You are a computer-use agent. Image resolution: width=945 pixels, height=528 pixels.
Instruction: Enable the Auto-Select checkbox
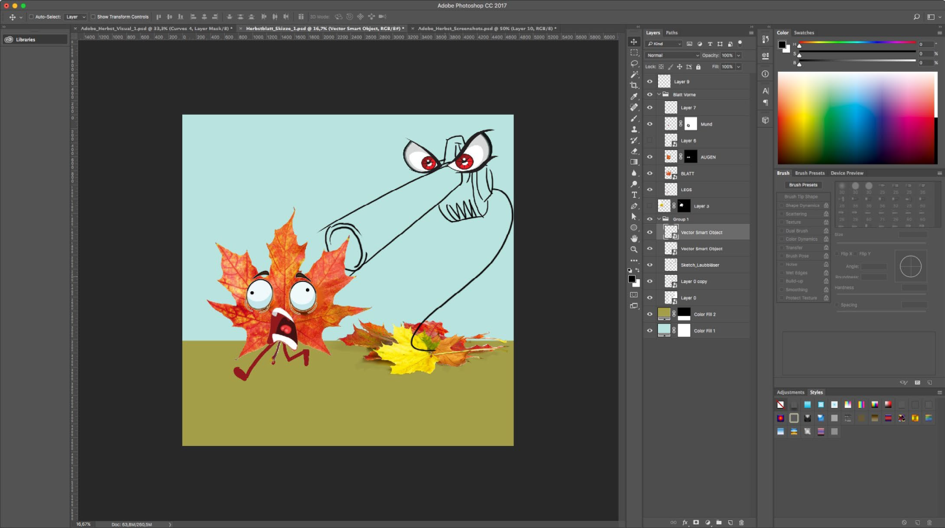pyautogui.click(x=31, y=17)
